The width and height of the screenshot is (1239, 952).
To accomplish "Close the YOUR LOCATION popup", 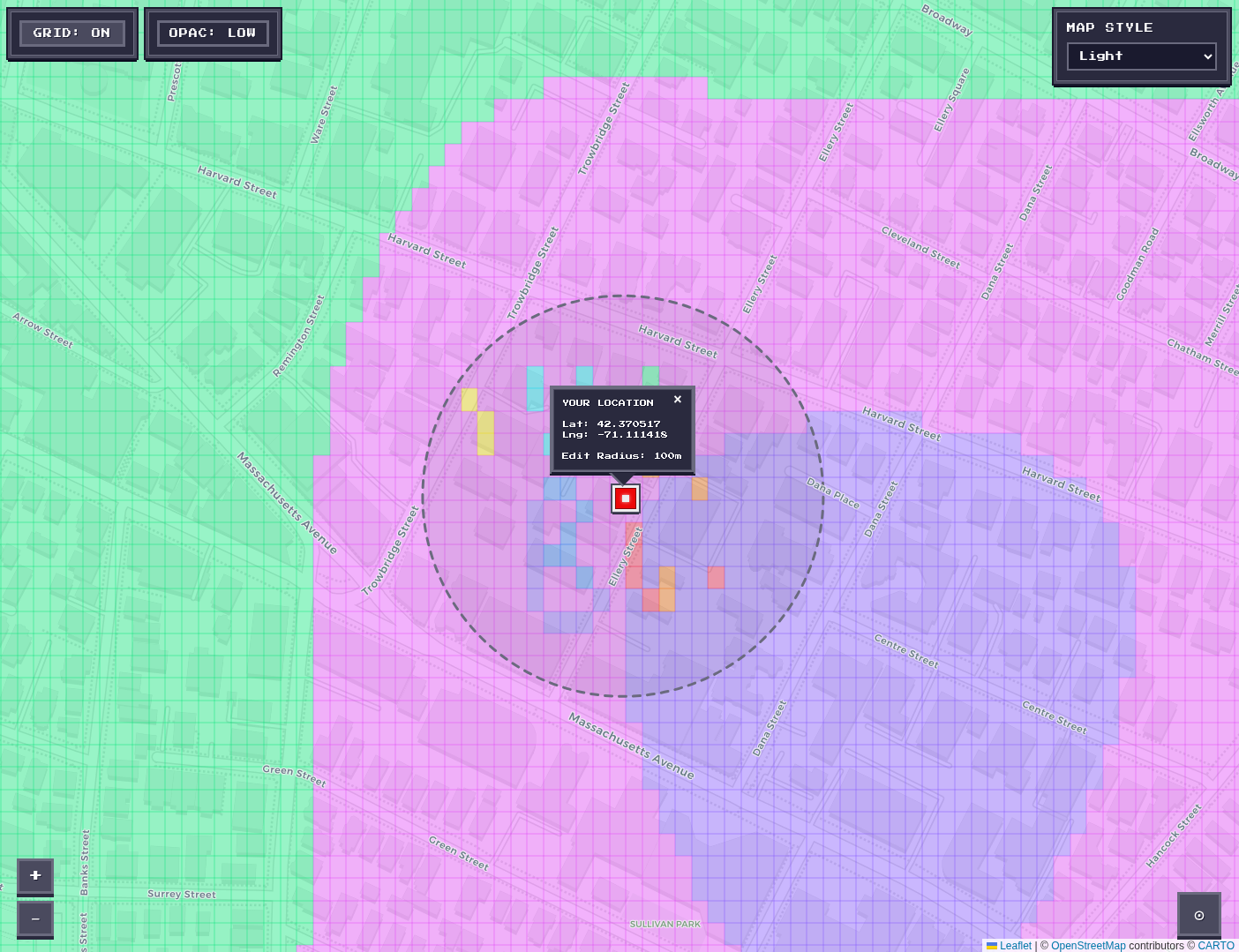I will pyautogui.click(x=678, y=400).
